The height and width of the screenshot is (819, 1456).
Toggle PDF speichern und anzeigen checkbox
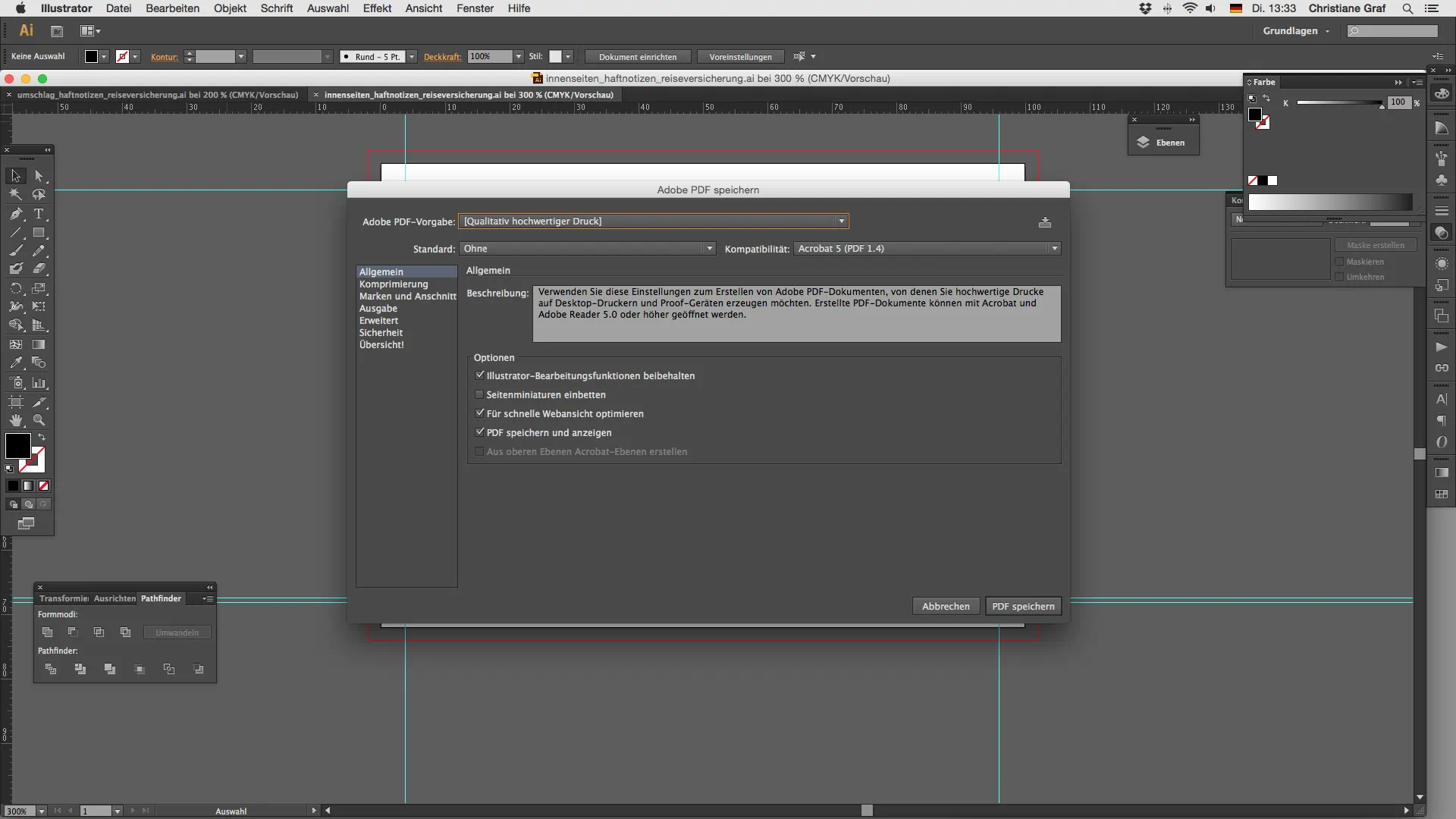[x=479, y=432]
